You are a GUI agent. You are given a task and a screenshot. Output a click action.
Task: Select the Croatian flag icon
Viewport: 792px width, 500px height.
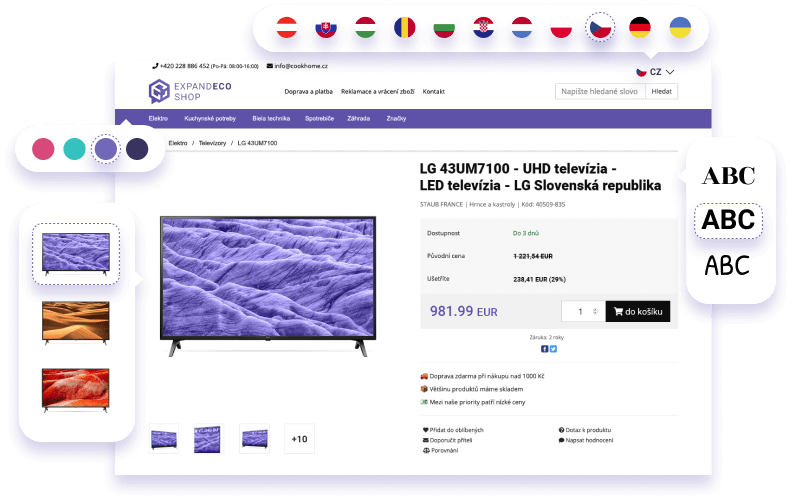tap(483, 28)
